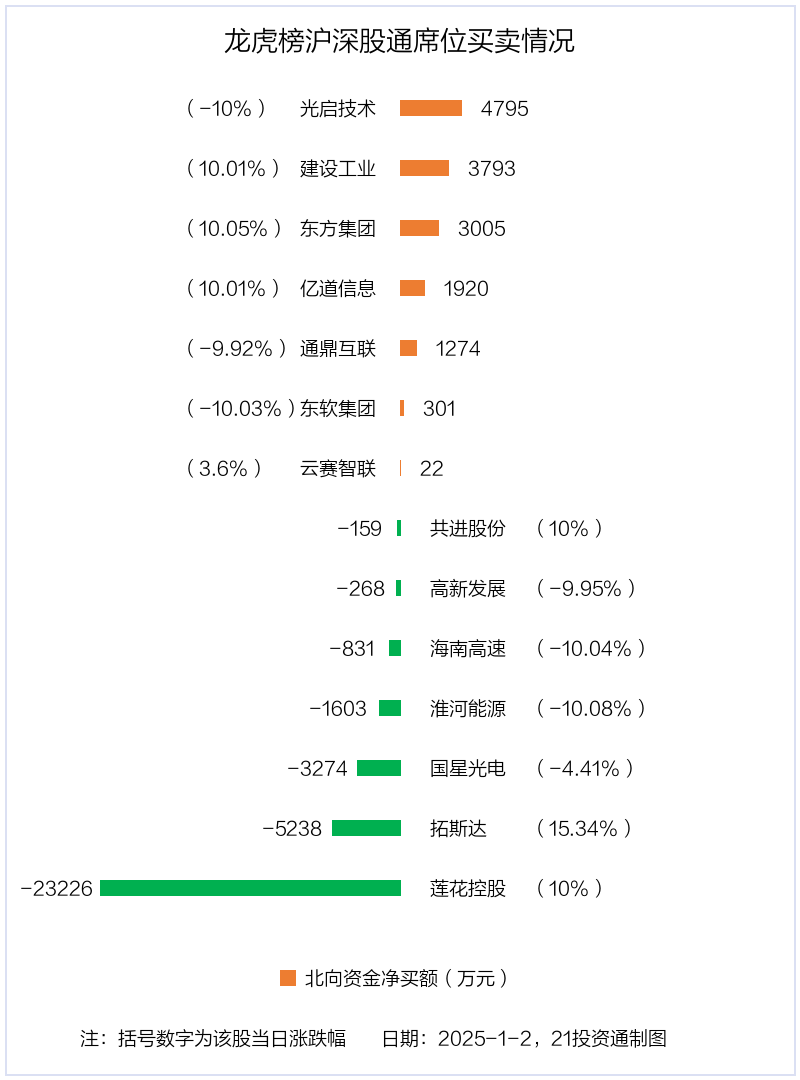Click the -23226 data label
Image resolution: width=800 pixels, height=1080 pixels.
click(x=56, y=889)
